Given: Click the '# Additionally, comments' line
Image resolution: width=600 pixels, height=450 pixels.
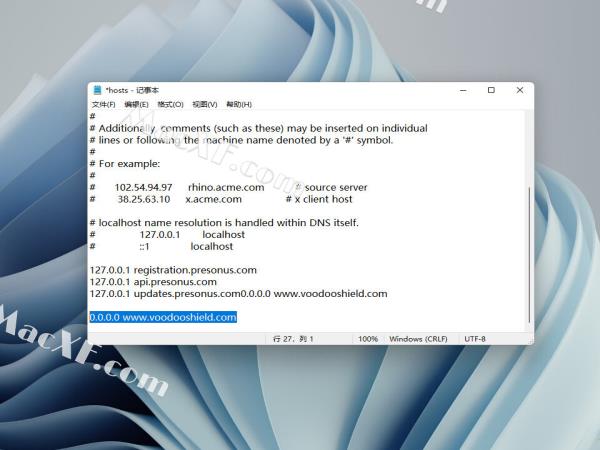Looking at the screenshot, I should [259, 128].
